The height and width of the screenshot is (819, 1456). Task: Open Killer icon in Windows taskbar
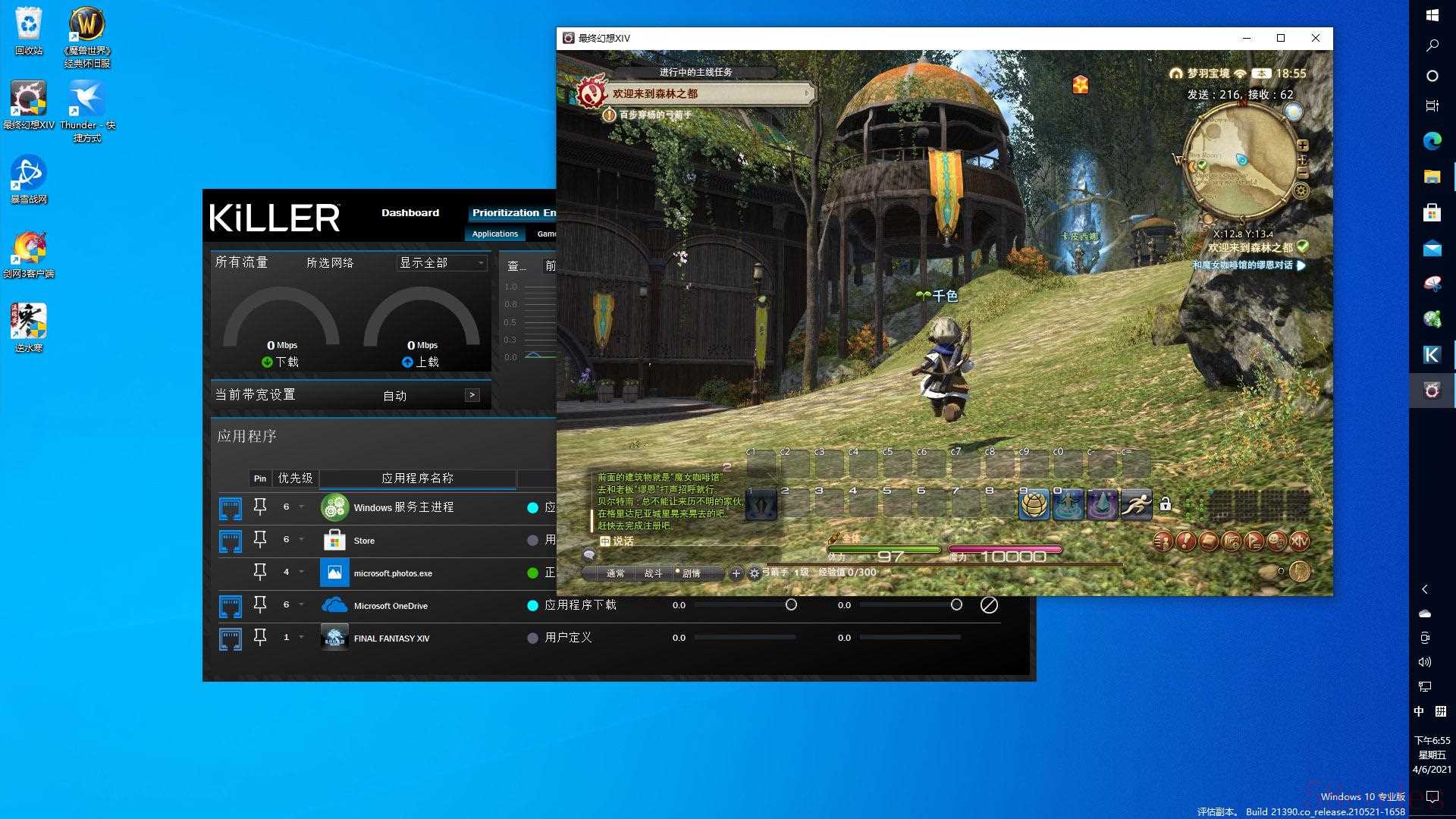1431,354
